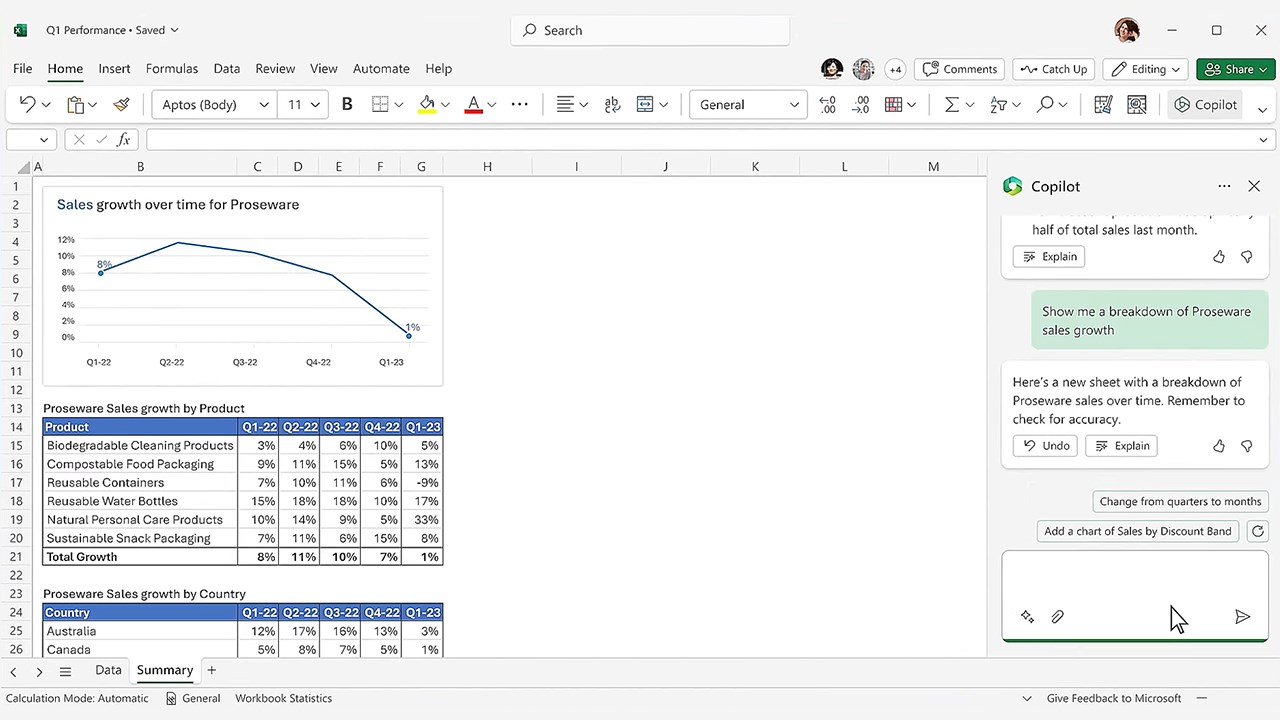
Task: Click the AutoSum sigma icon
Action: point(951,104)
